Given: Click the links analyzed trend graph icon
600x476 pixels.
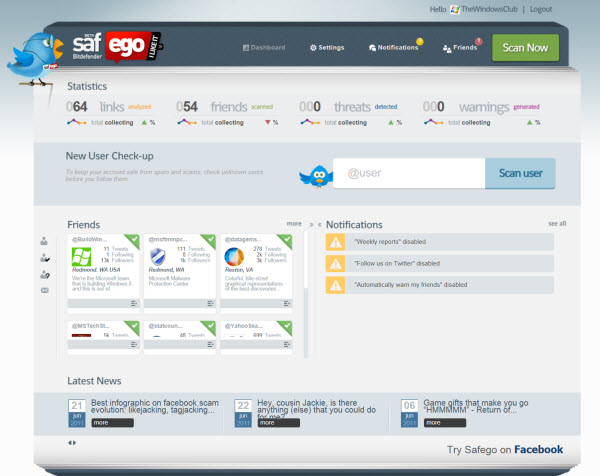Looking at the screenshot, I should 77,122.
